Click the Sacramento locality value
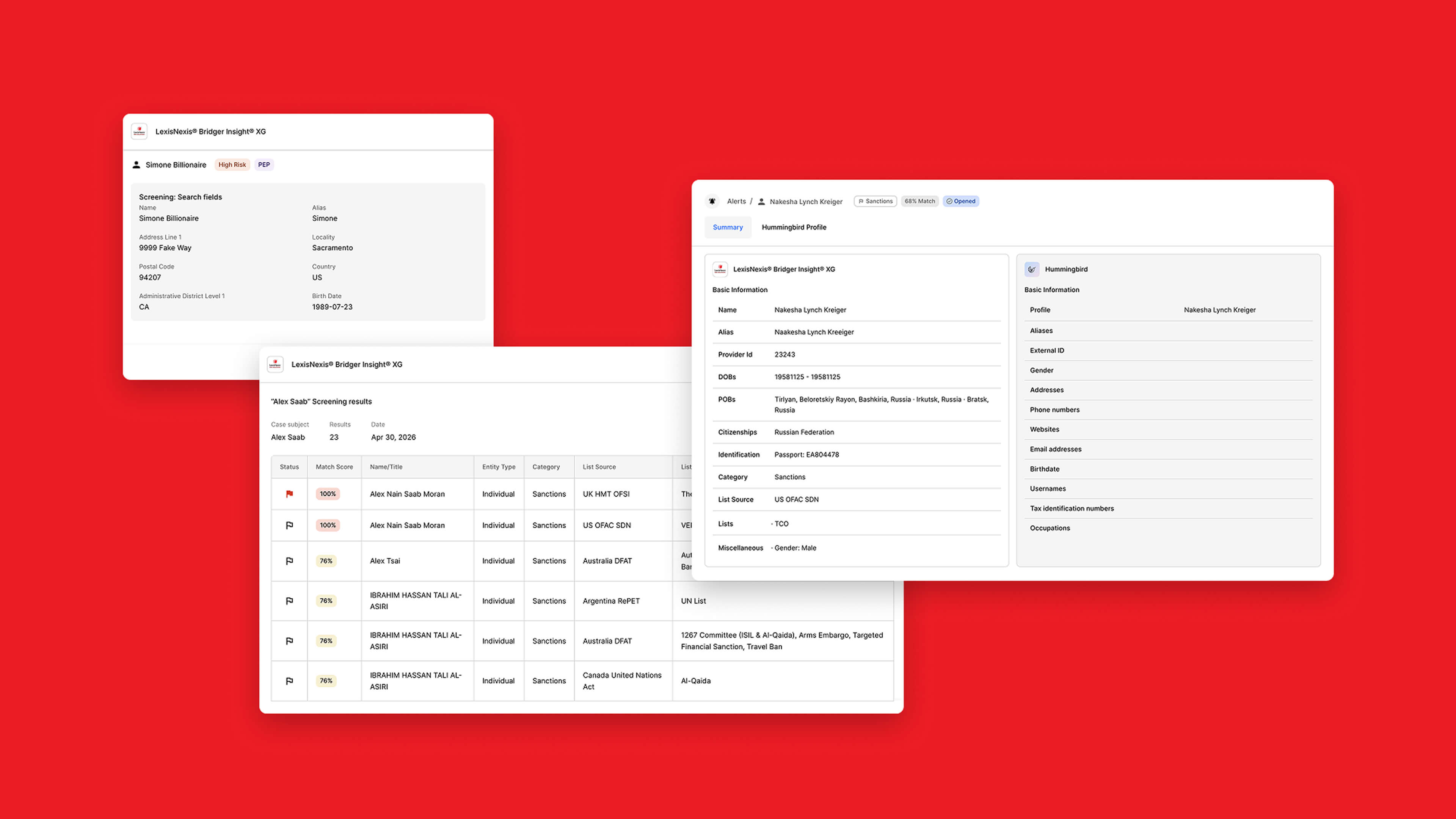 coord(333,248)
